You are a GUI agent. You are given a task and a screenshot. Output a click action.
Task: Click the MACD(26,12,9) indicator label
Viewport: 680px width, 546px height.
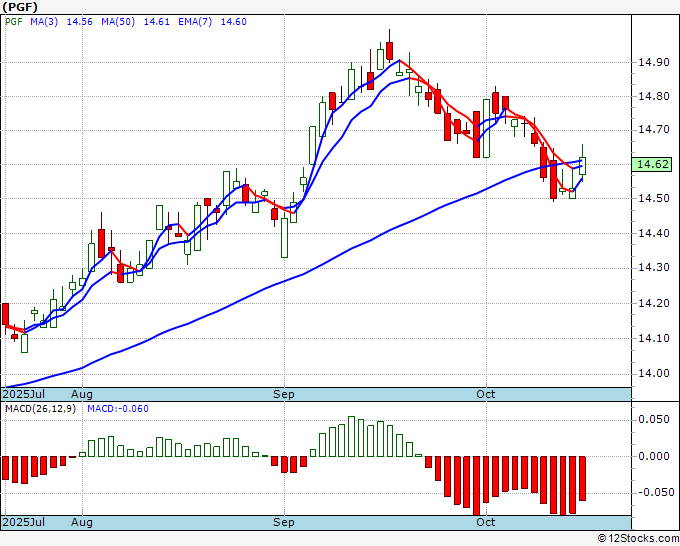(x=40, y=409)
